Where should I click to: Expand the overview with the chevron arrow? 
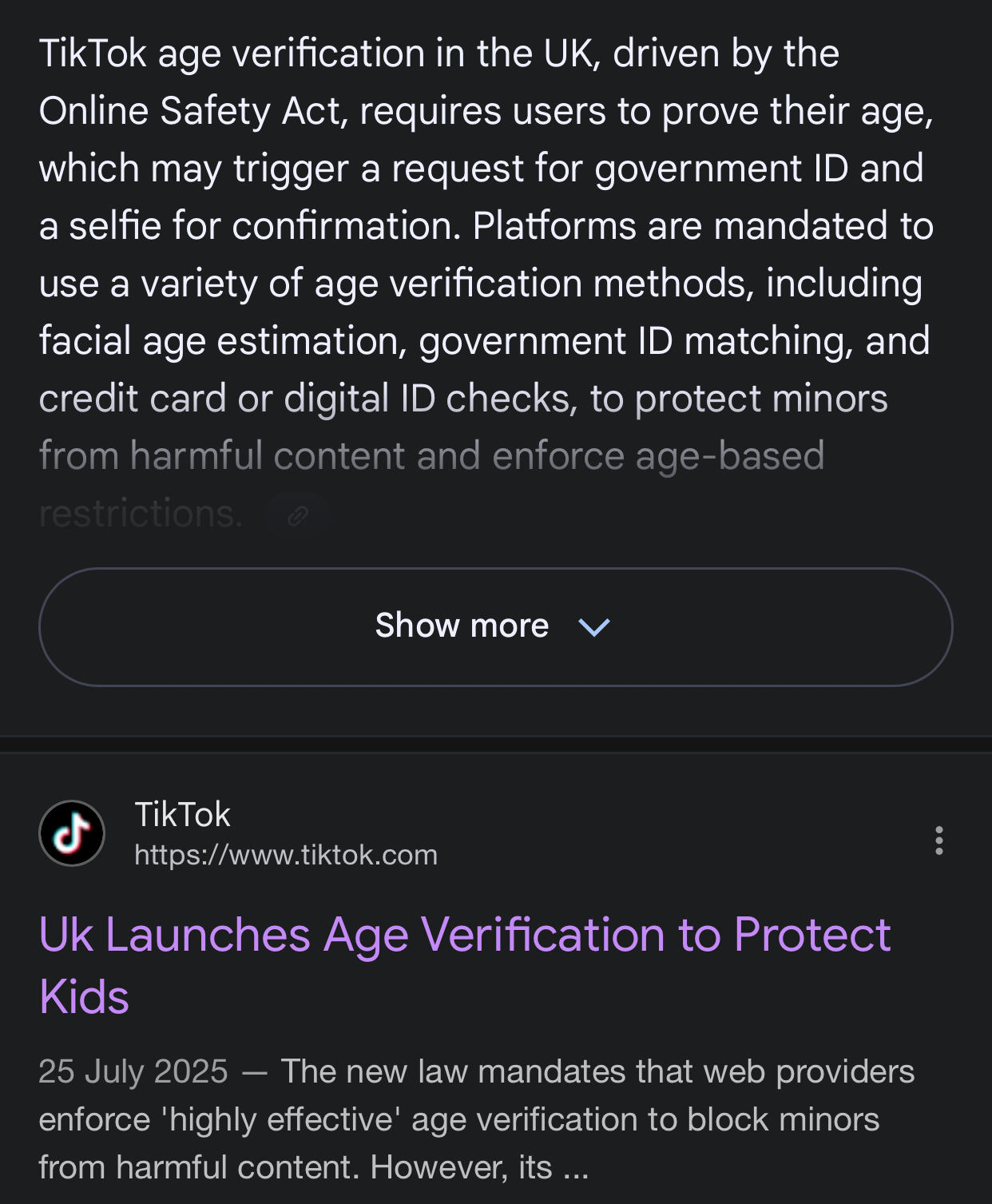(593, 627)
